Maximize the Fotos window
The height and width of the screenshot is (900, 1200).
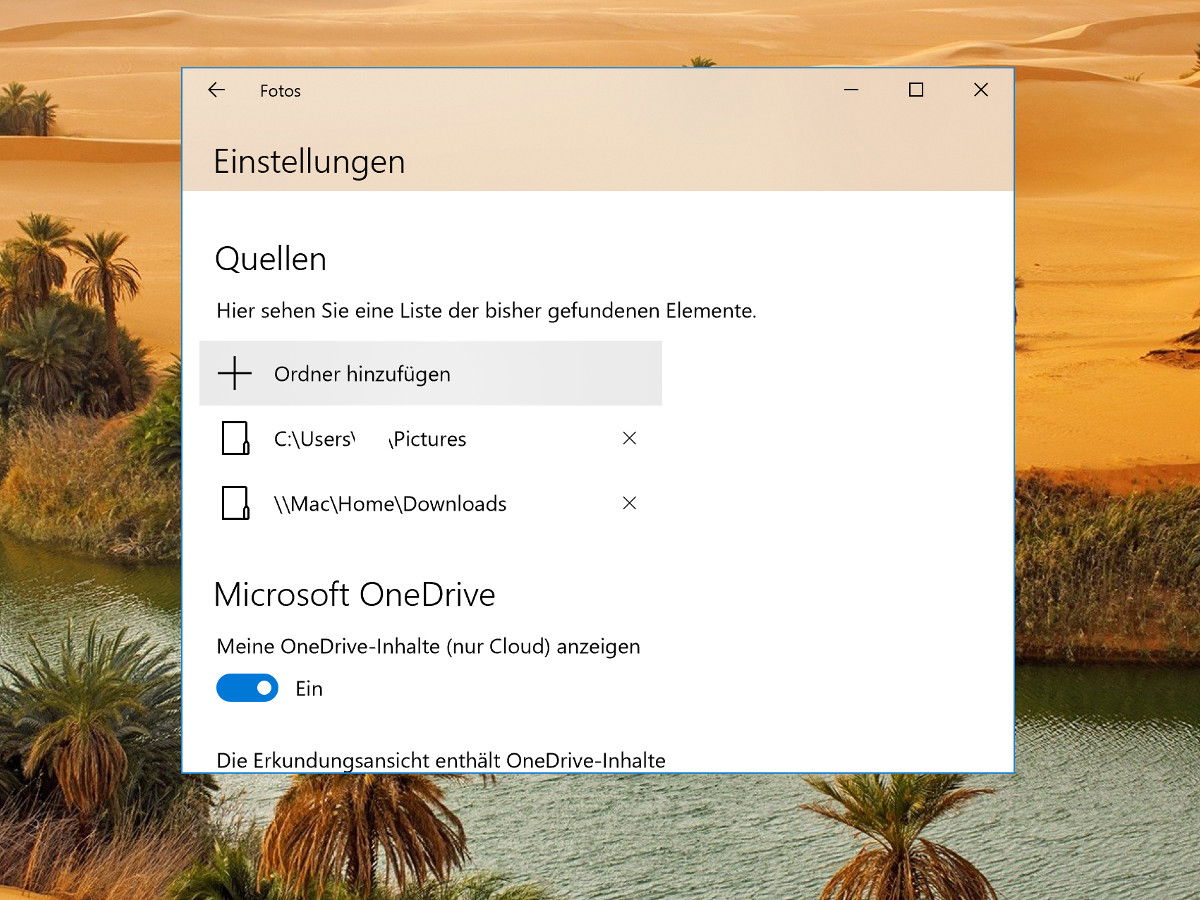[916, 90]
